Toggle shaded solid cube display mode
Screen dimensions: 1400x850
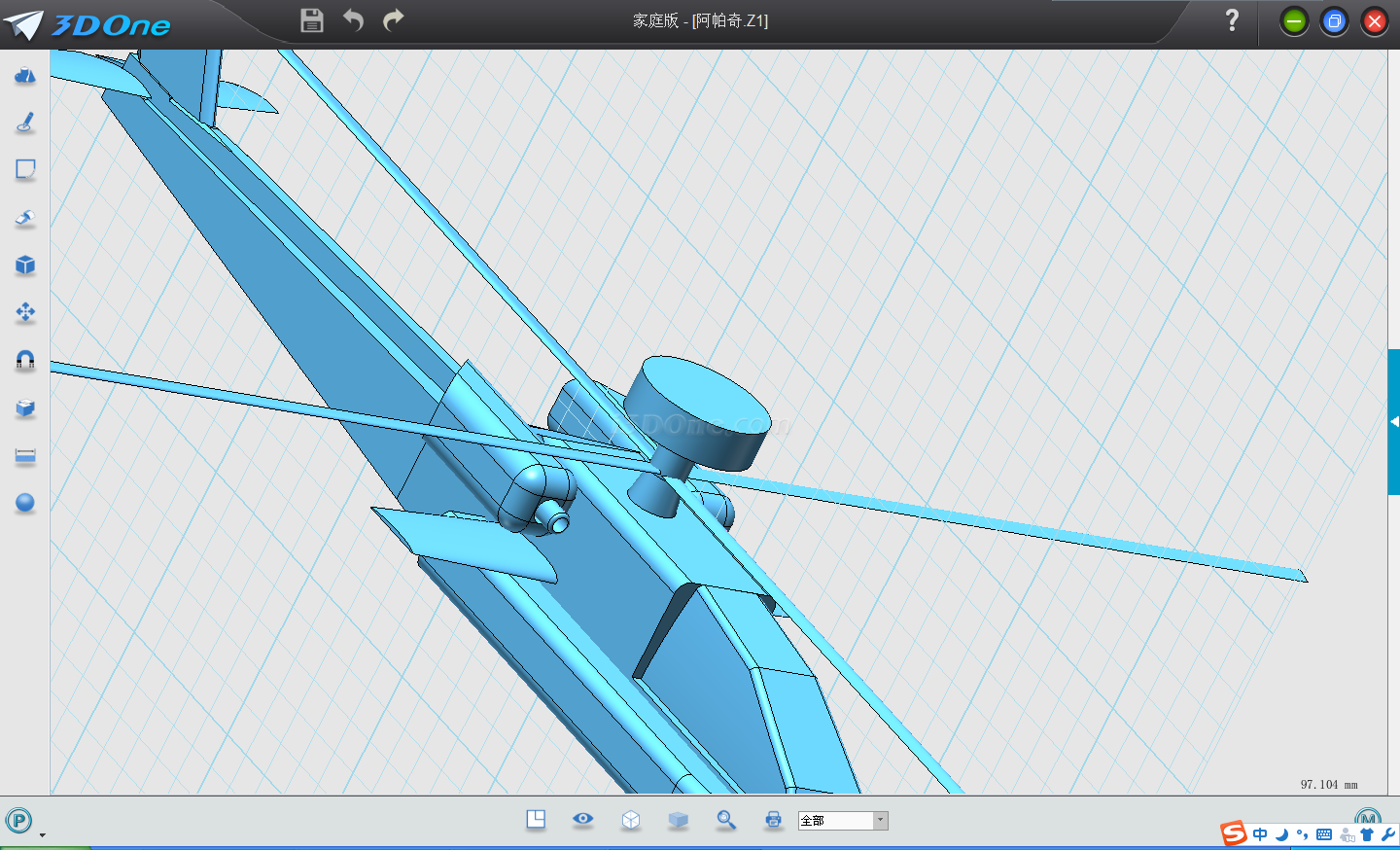679,820
